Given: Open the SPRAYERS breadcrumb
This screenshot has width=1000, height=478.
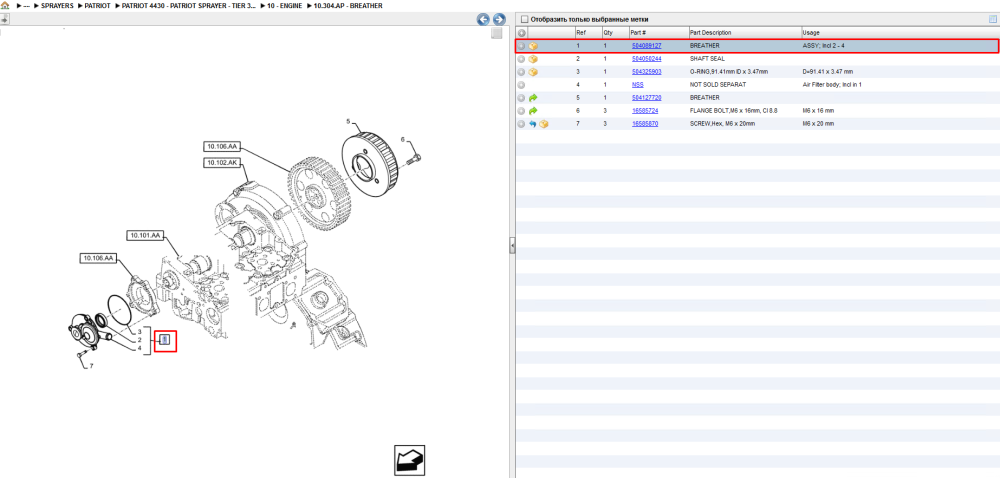Looking at the screenshot, I should [57, 5].
